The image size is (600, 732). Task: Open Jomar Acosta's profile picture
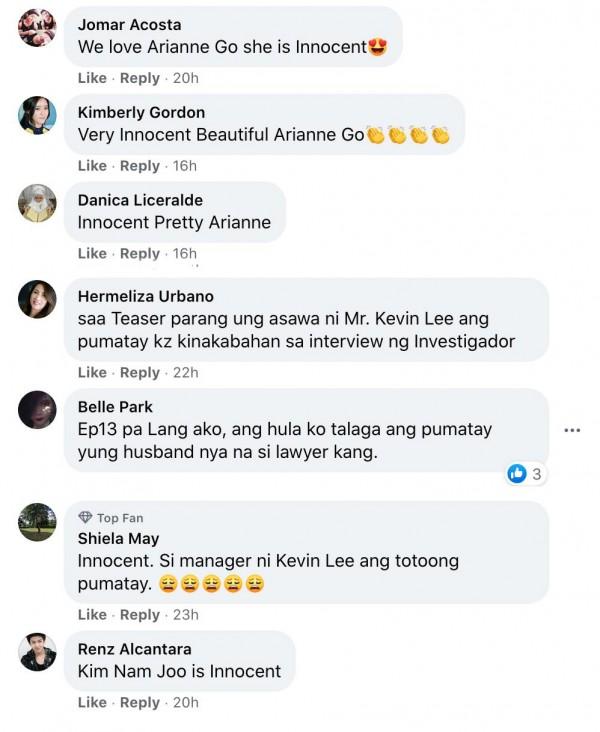[x=37, y=28]
